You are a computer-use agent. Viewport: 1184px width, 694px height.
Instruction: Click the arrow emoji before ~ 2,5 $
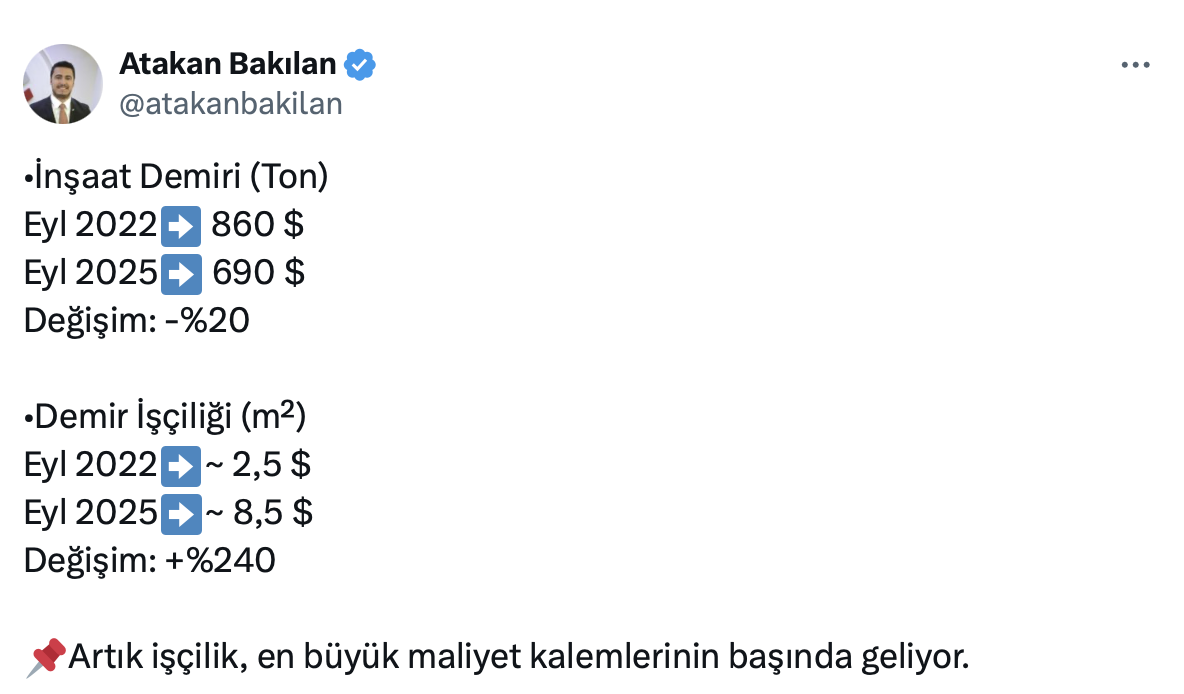click(x=181, y=465)
